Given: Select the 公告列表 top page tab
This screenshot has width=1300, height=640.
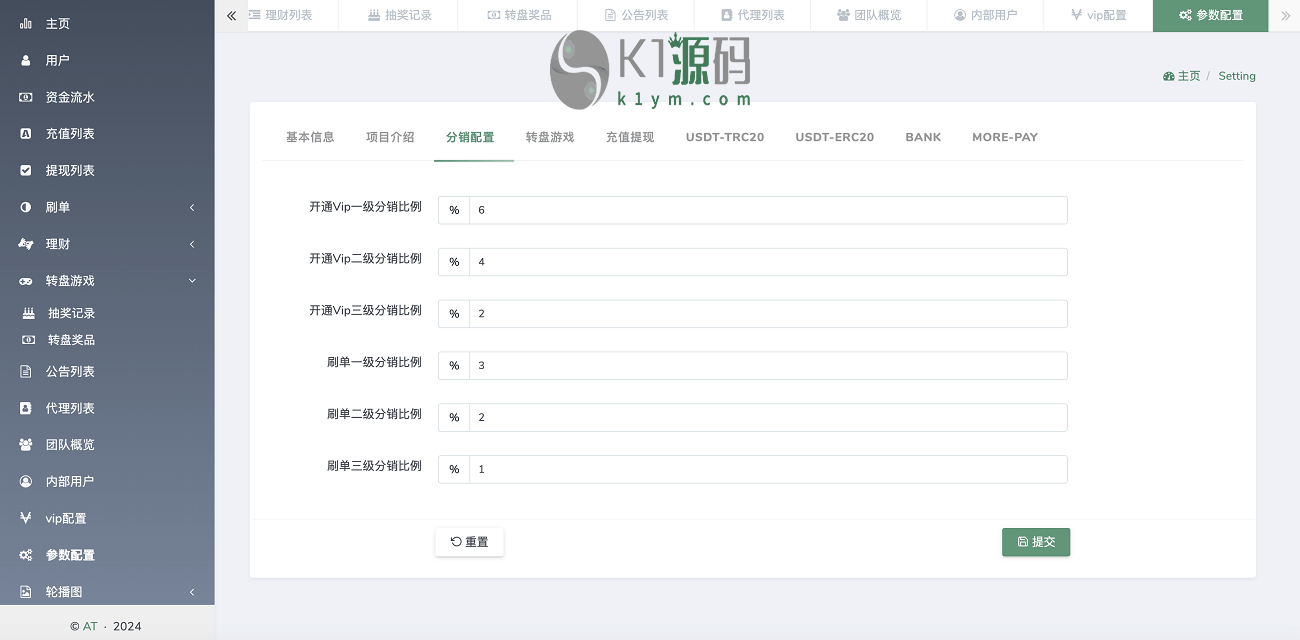Looking at the screenshot, I should point(636,16).
